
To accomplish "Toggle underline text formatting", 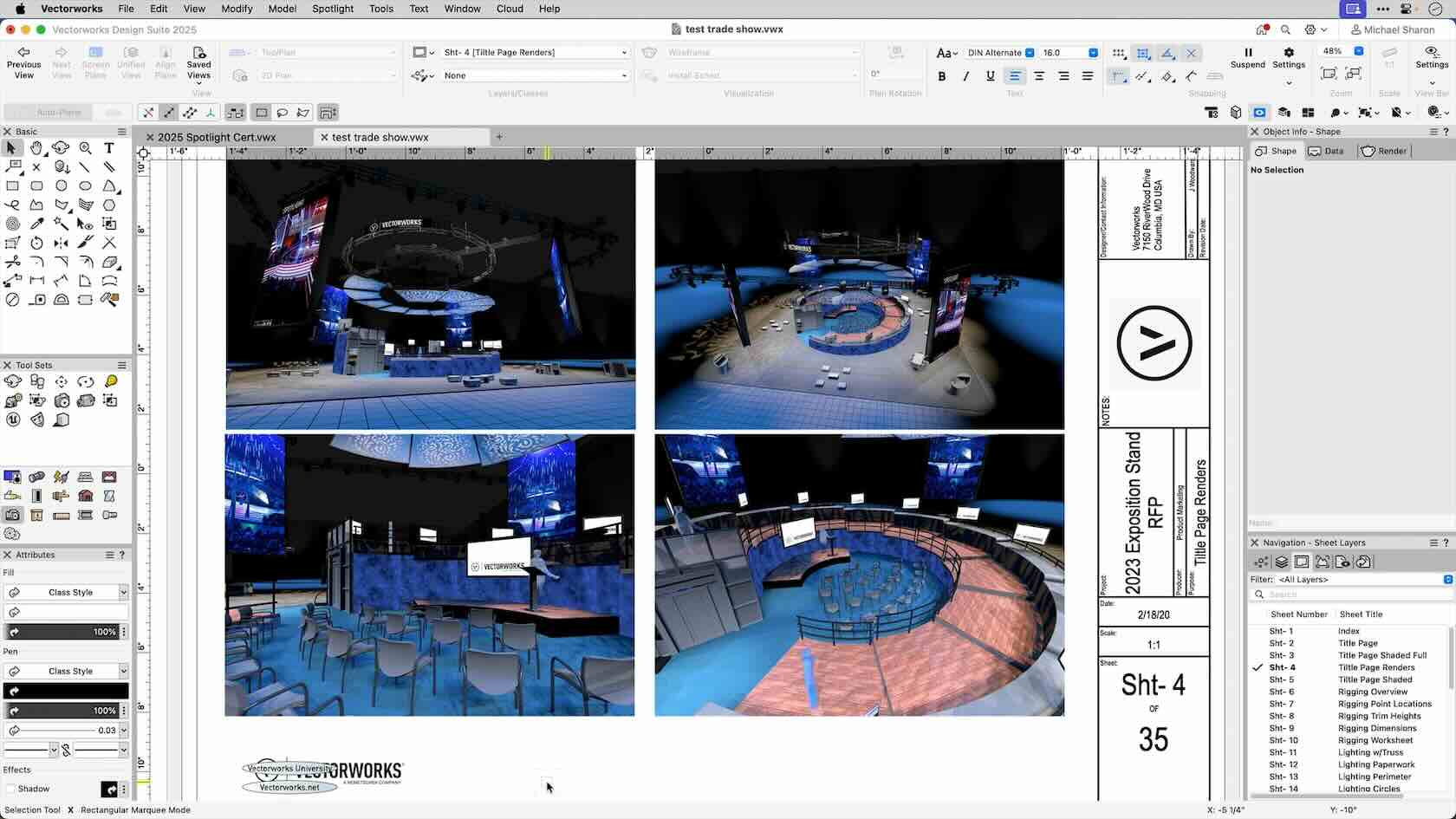I will coord(990,76).
